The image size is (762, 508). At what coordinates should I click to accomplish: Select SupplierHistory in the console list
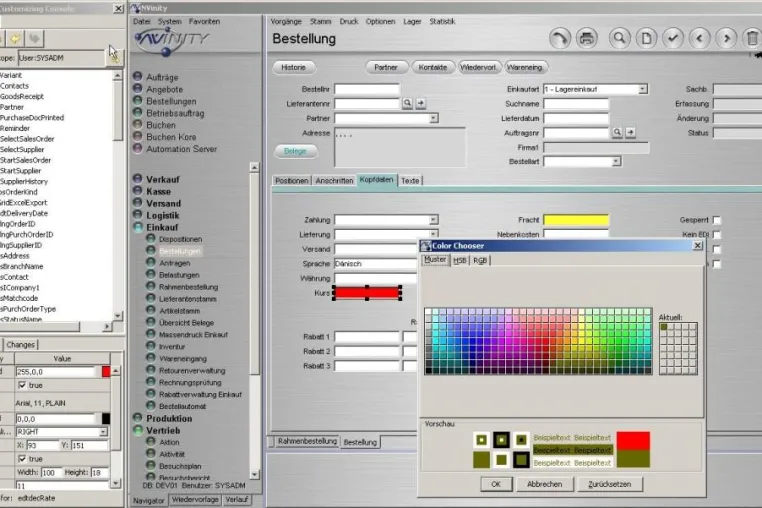pyautogui.click(x=24, y=181)
